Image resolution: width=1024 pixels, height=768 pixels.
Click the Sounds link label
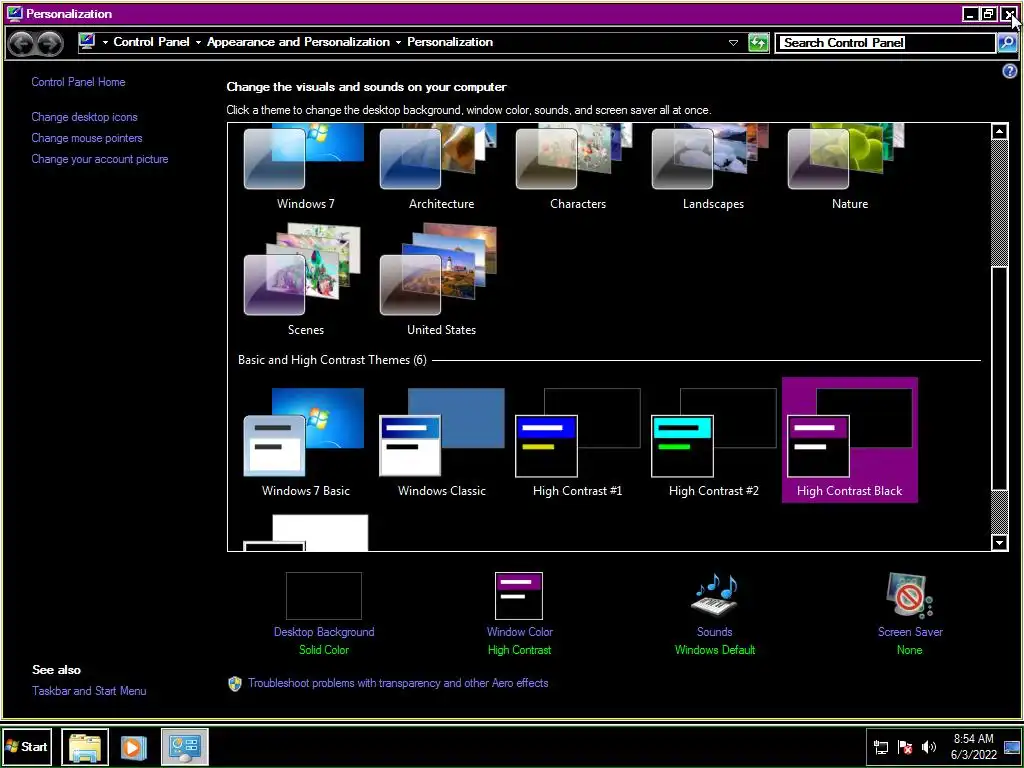tap(714, 632)
